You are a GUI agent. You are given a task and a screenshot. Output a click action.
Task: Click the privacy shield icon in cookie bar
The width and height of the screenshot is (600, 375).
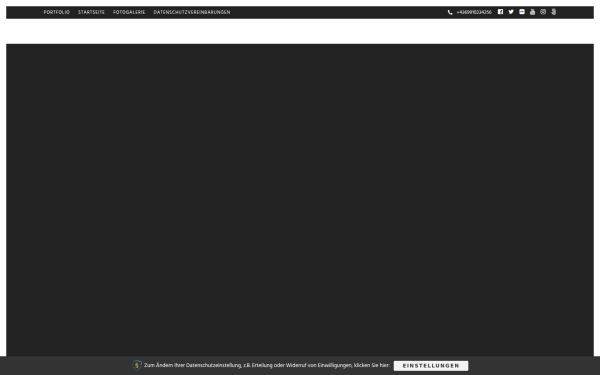(x=137, y=365)
